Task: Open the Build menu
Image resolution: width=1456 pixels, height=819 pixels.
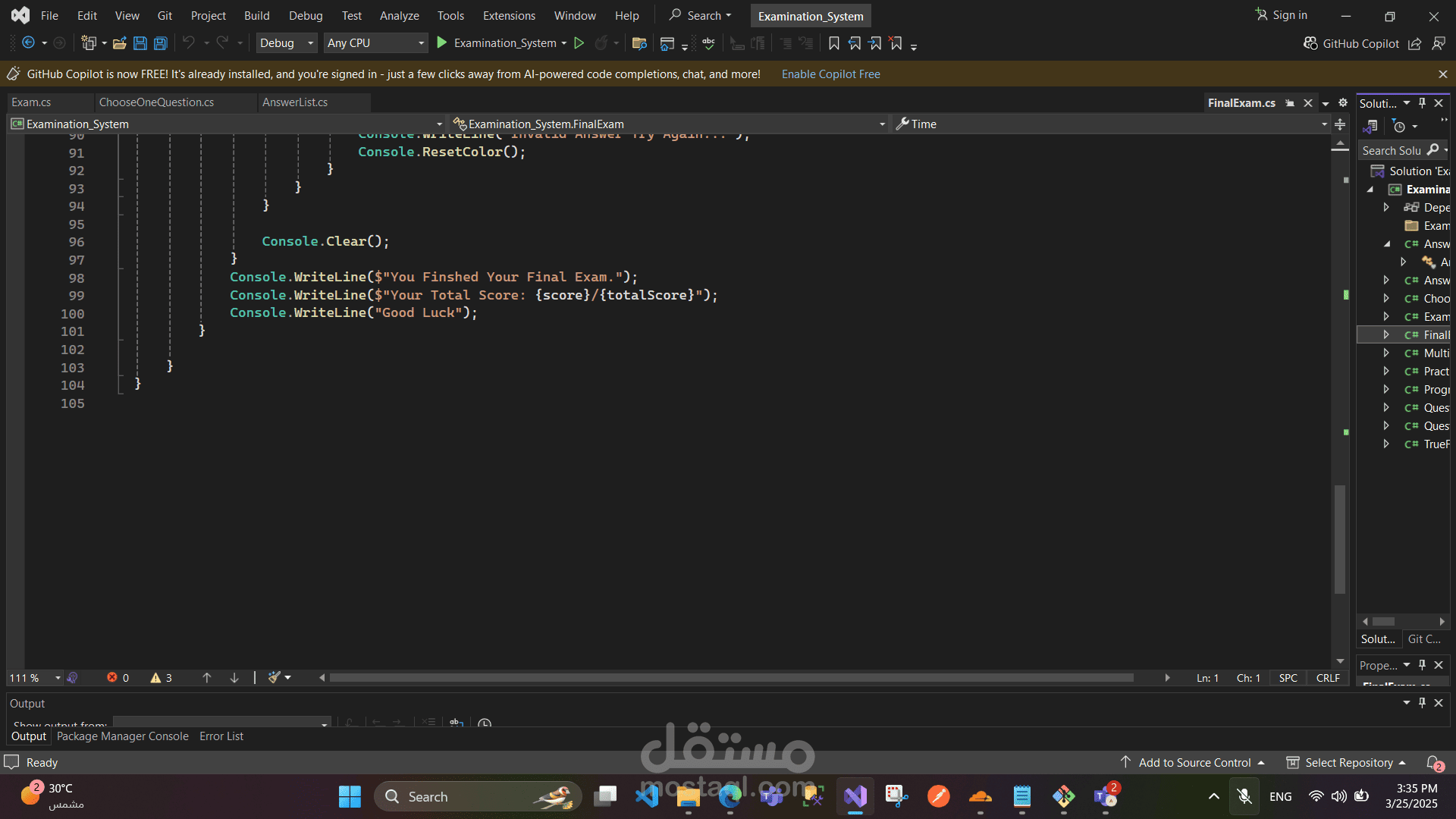Action: click(x=256, y=15)
